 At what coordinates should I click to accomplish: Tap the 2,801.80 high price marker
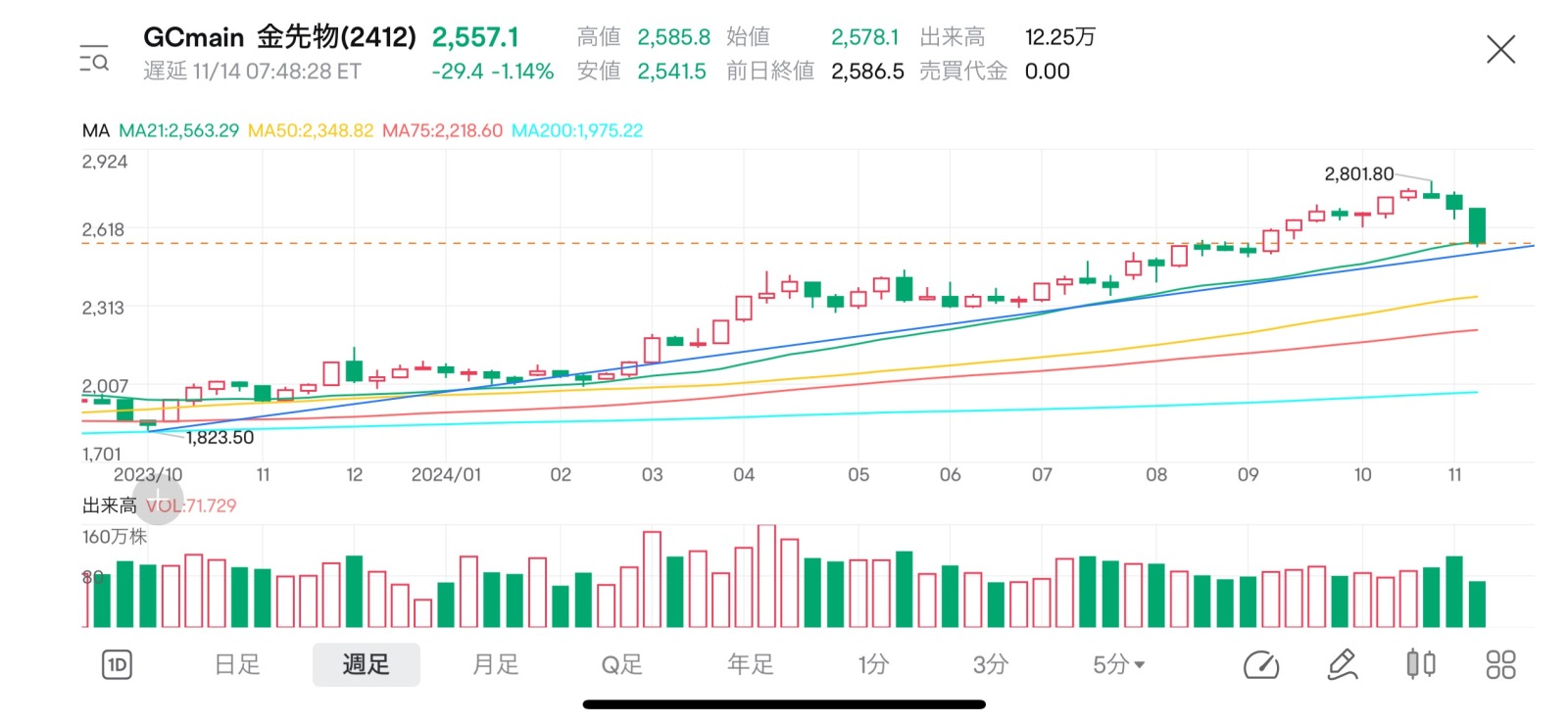pyautogui.click(x=1358, y=173)
